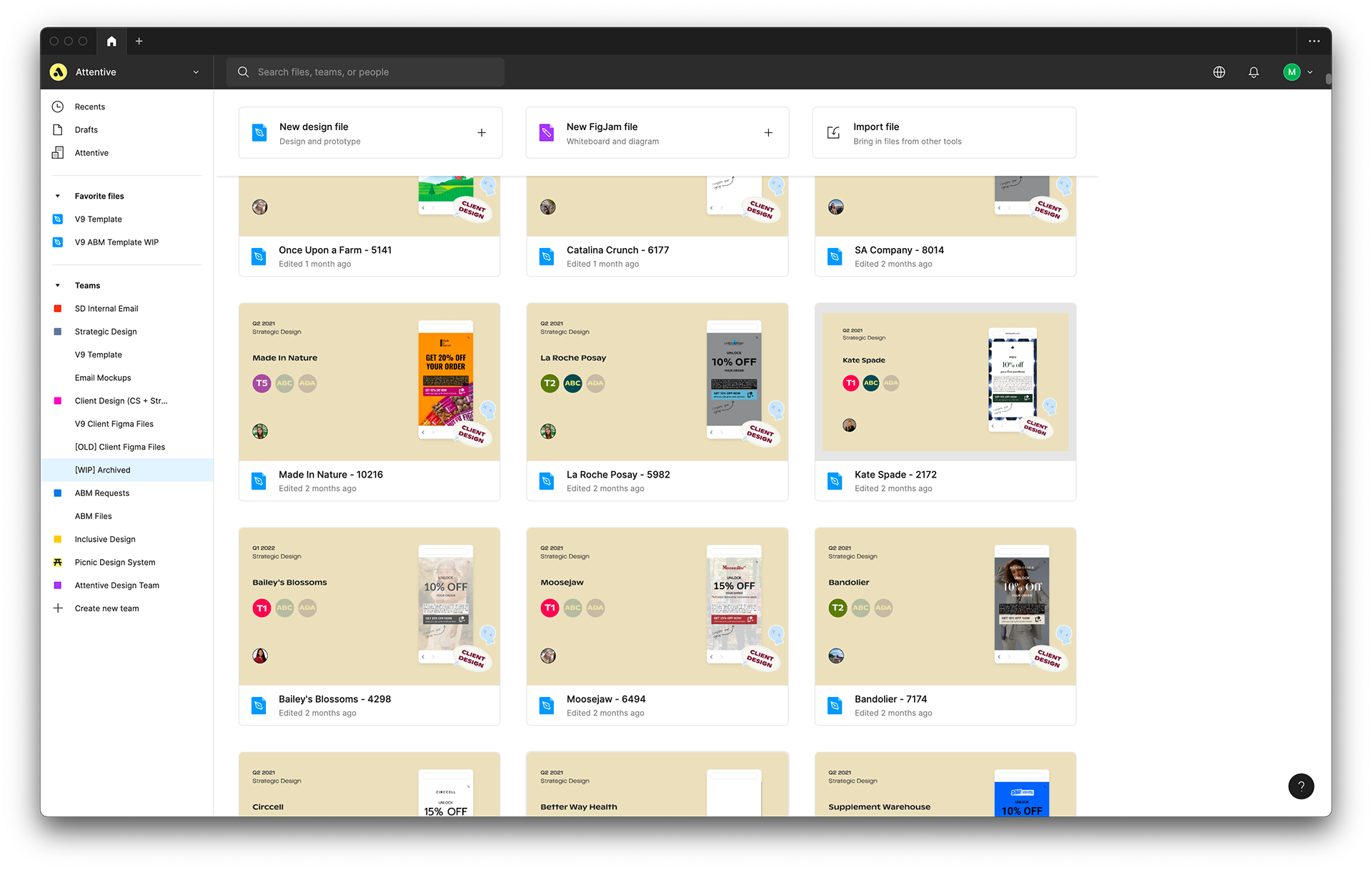This screenshot has height=870, width=1372.
Task: Open the help question mark button
Action: pyautogui.click(x=1301, y=786)
